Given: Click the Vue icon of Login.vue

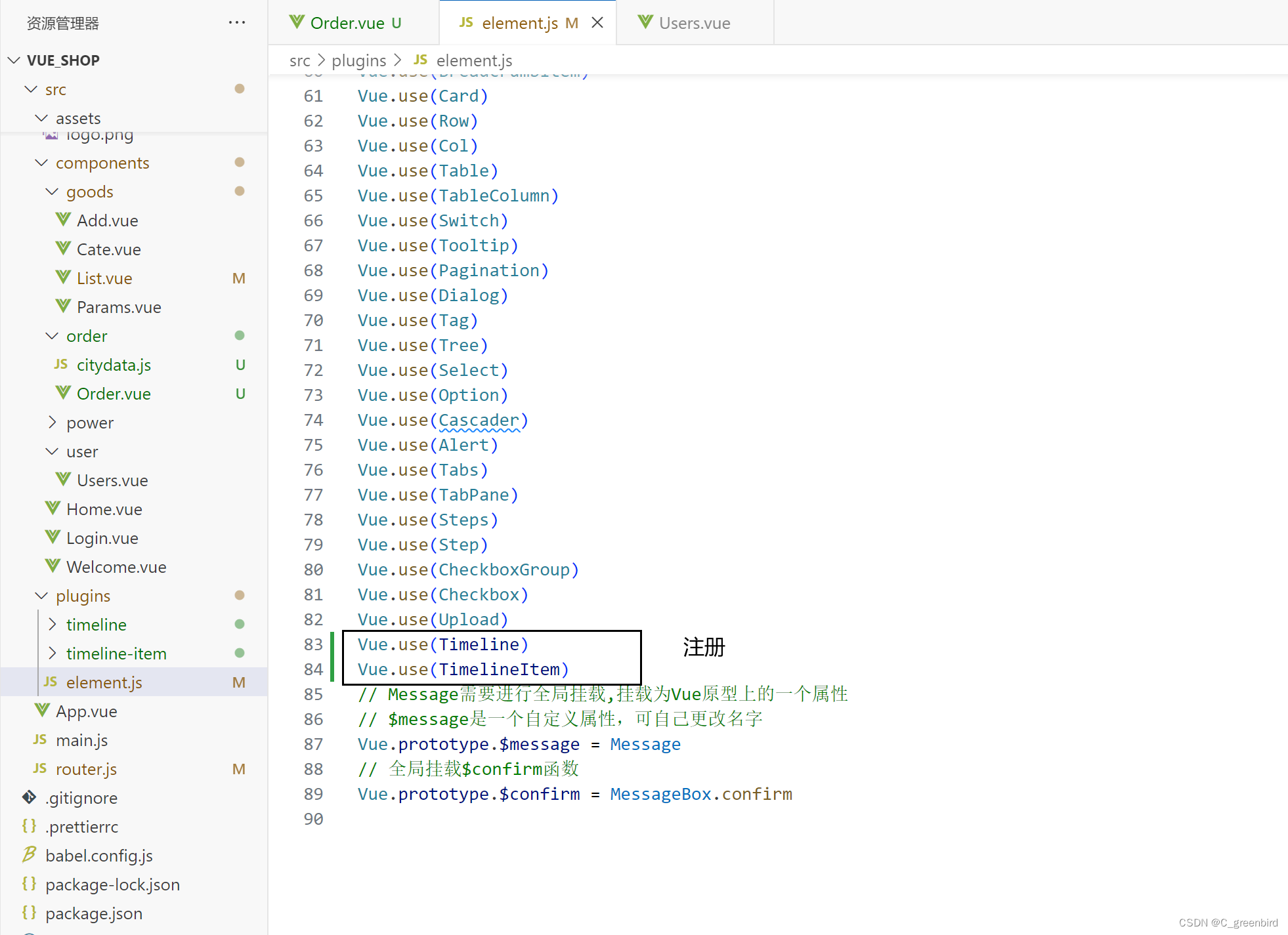Looking at the screenshot, I should click(53, 537).
